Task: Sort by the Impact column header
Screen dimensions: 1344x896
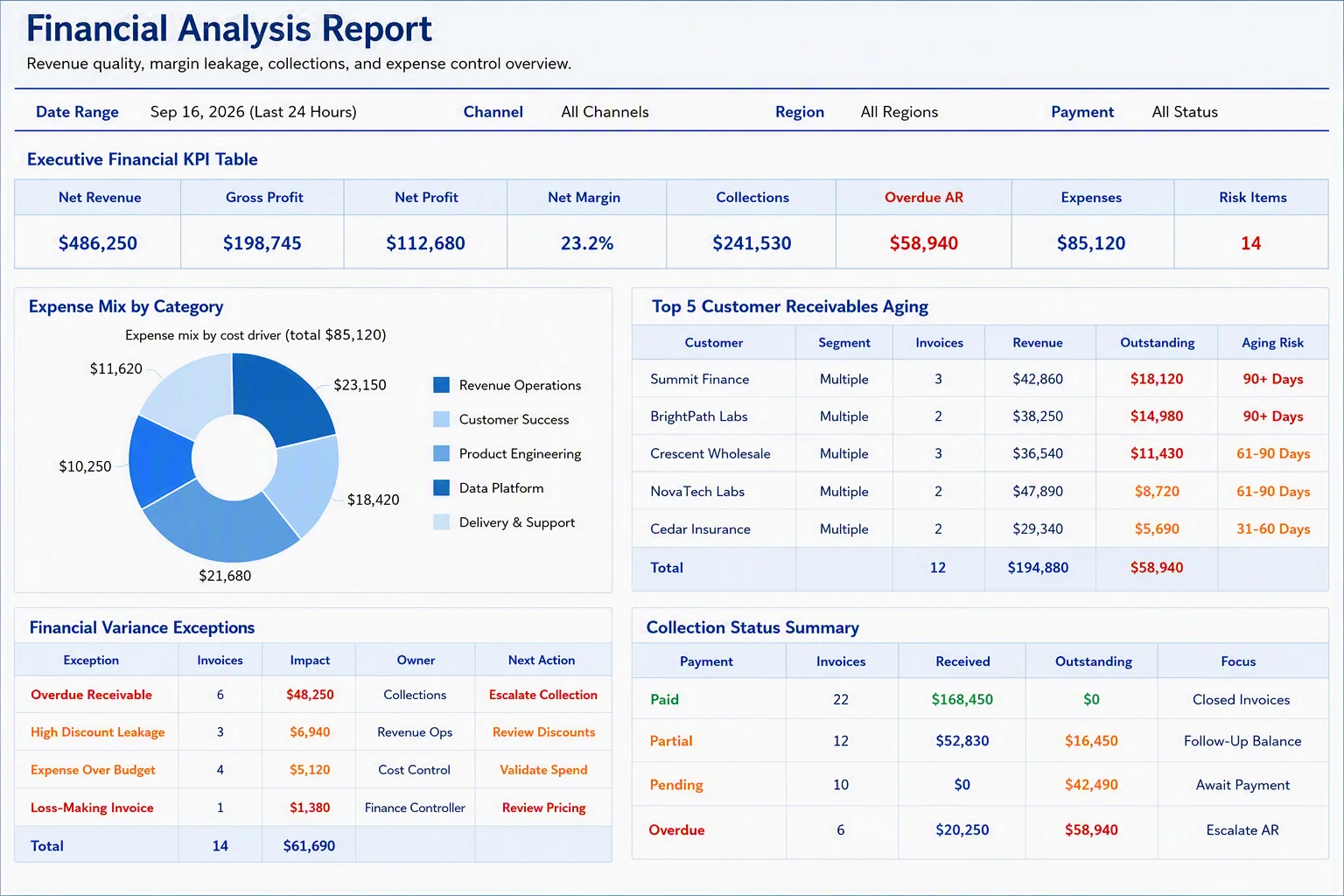Action: pyautogui.click(x=310, y=661)
